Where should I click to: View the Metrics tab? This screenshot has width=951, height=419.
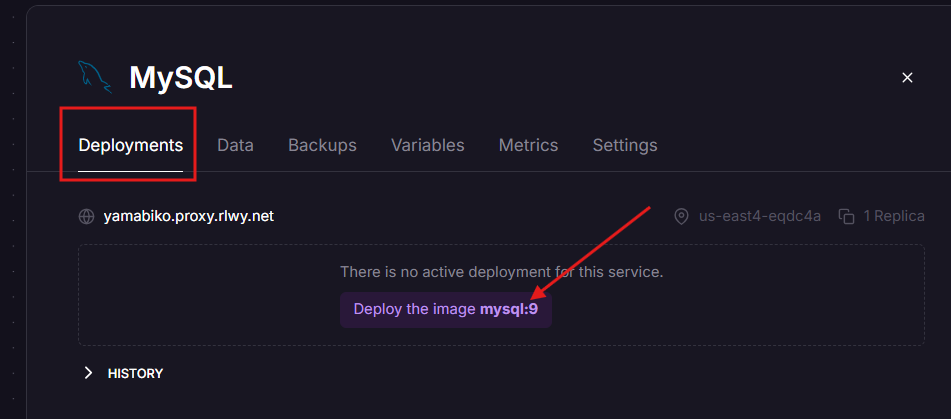pyautogui.click(x=528, y=146)
